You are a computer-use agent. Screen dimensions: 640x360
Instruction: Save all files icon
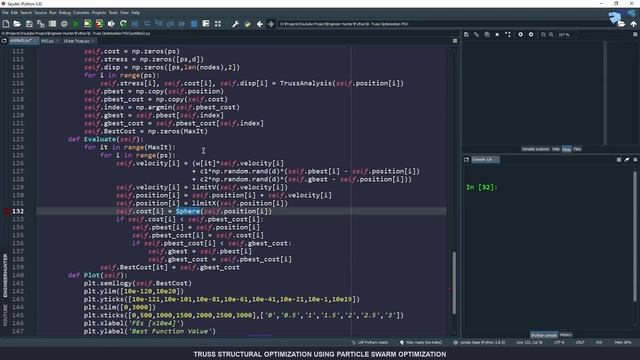click(41, 24)
